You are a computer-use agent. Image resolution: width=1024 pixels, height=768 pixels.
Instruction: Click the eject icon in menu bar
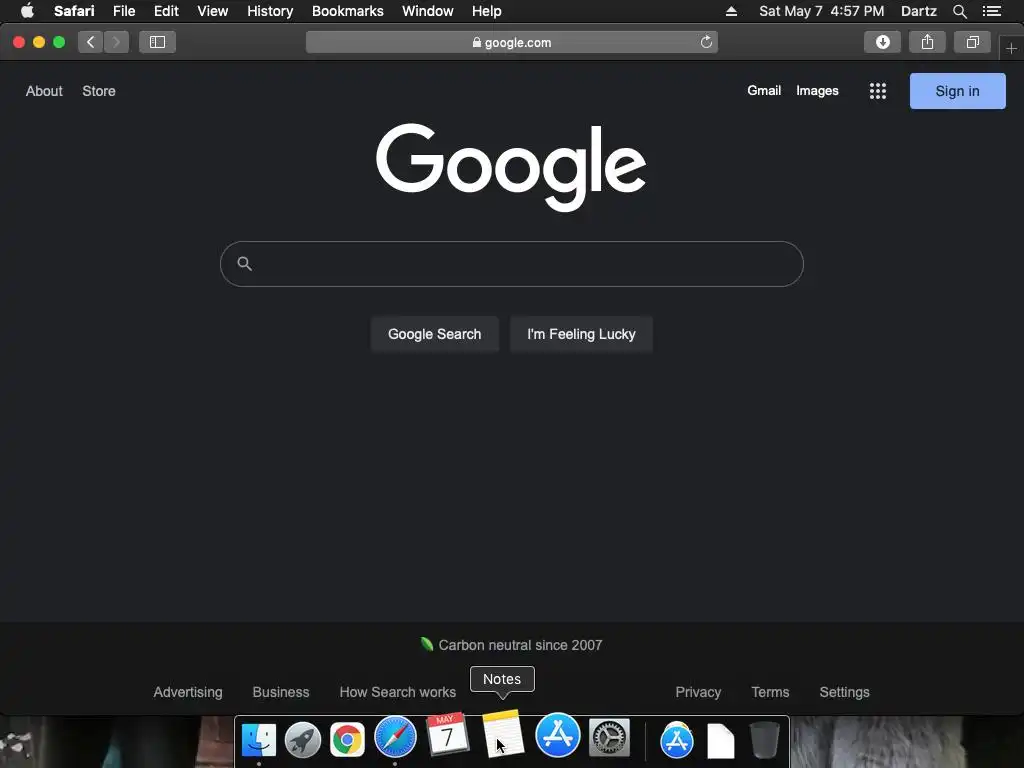tap(731, 11)
